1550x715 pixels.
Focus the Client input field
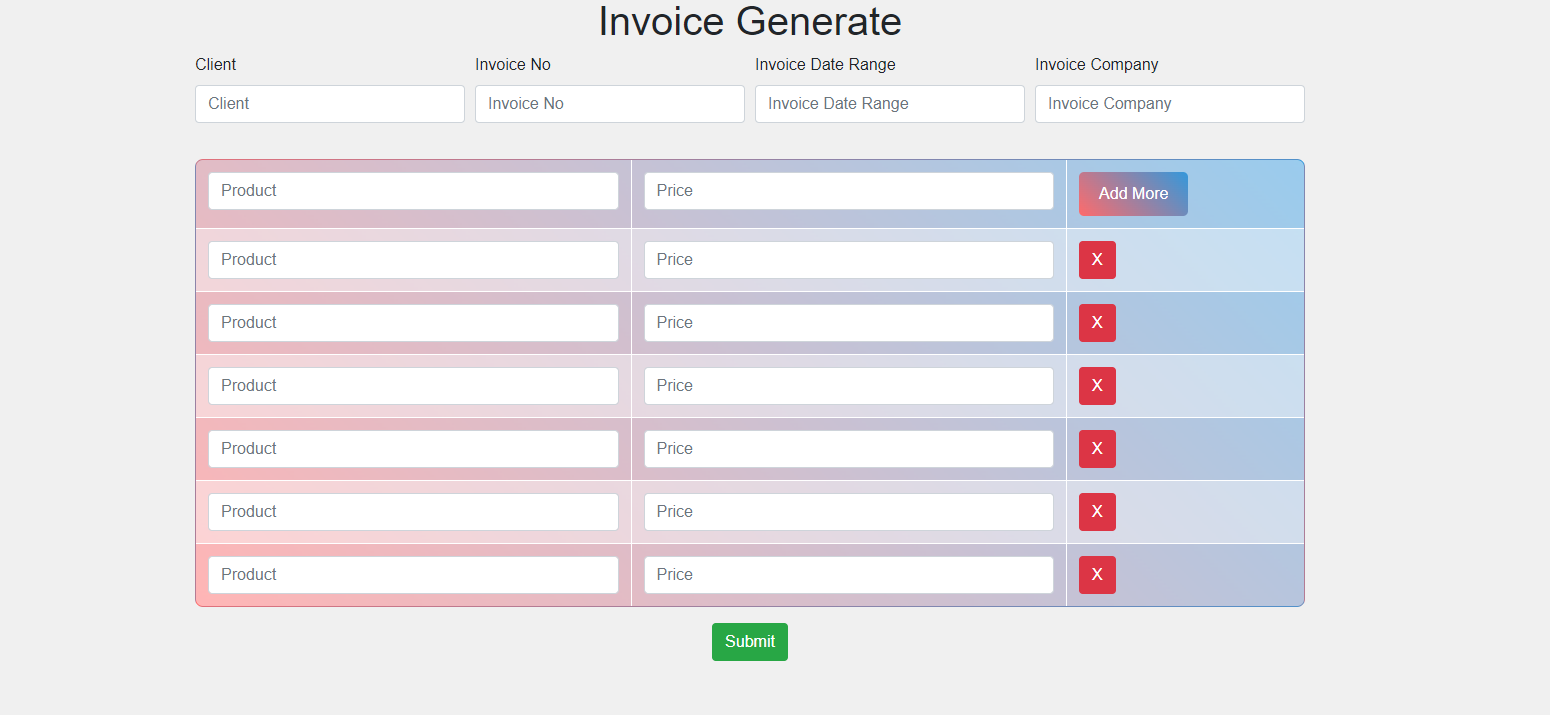point(330,104)
